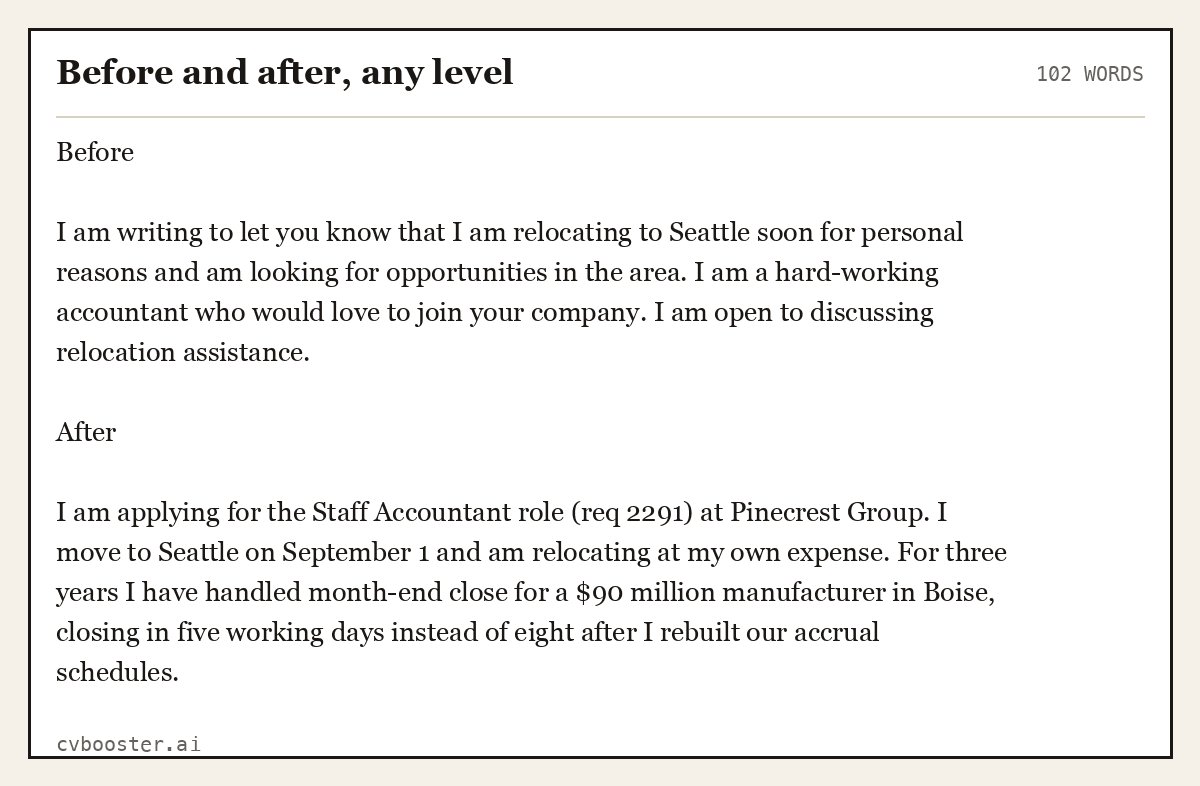Screen dimensions: 1200x786
Task: Click '(req 2291)' in the After paragraph
Action: 631,512
